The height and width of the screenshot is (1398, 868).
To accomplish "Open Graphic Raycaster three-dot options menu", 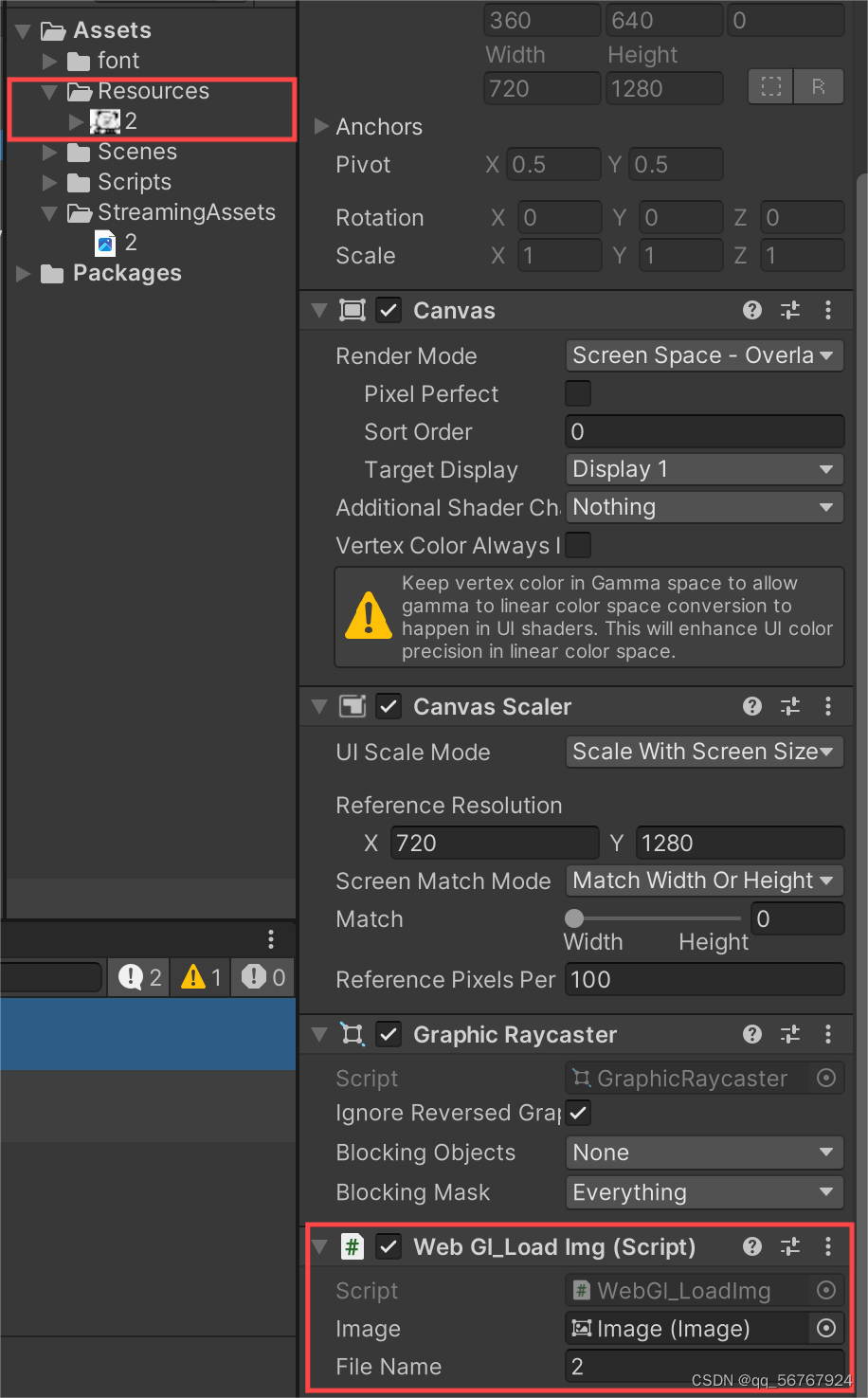I will pyautogui.click(x=828, y=1034).
